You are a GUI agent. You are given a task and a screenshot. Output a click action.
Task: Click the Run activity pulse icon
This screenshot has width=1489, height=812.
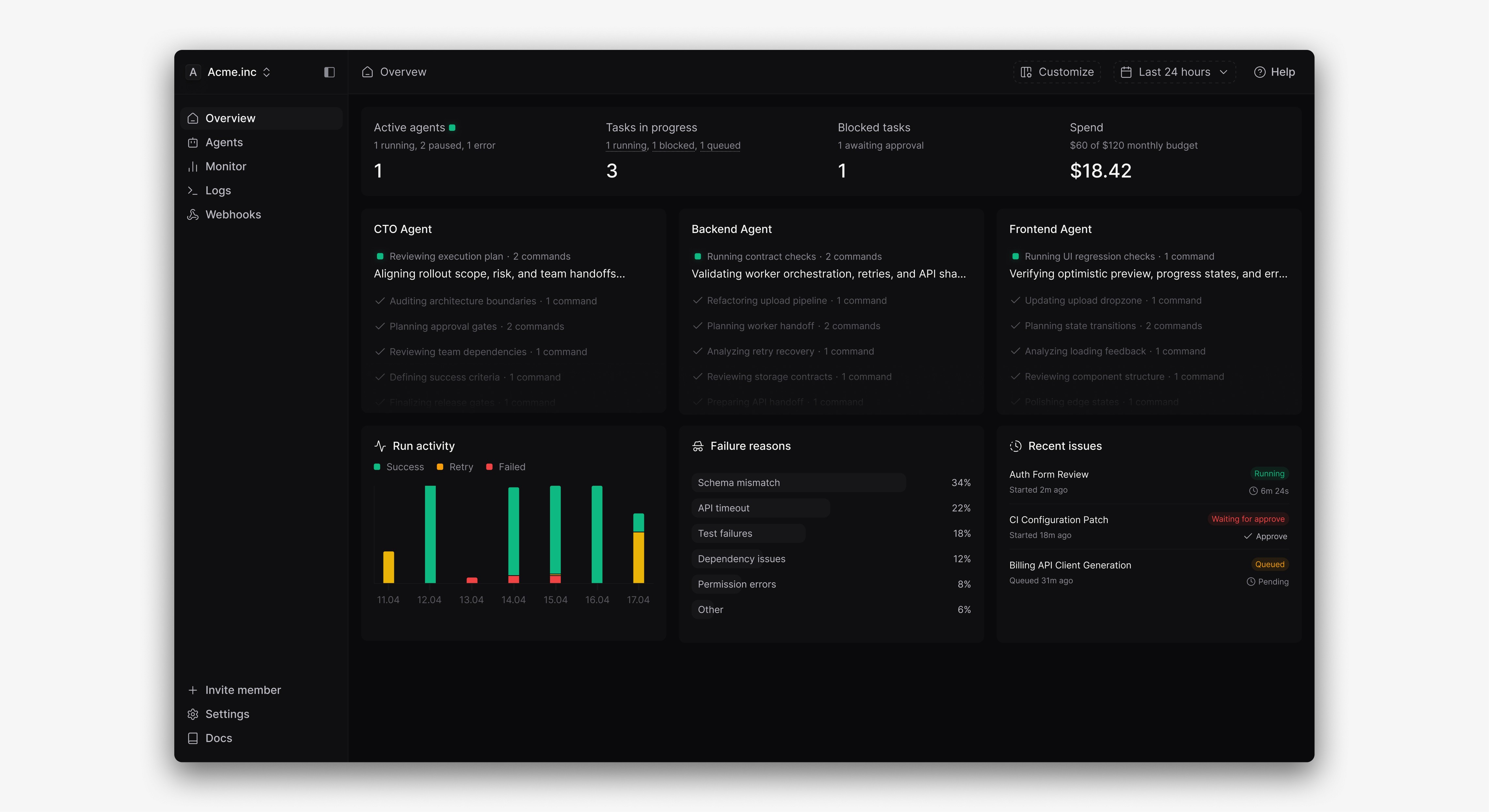point(380,446)
